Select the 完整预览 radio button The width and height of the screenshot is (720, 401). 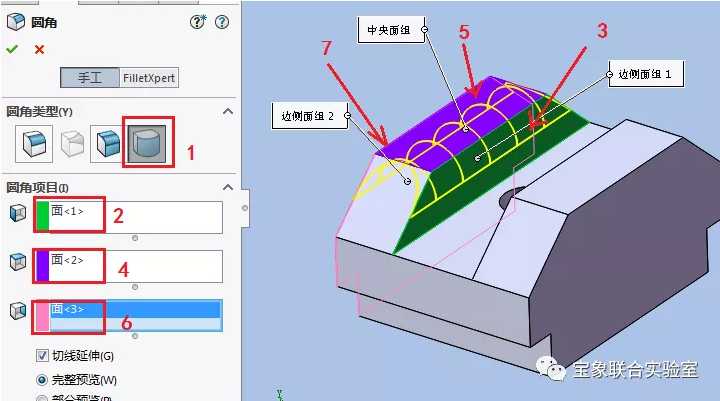[x=42, y=380]
